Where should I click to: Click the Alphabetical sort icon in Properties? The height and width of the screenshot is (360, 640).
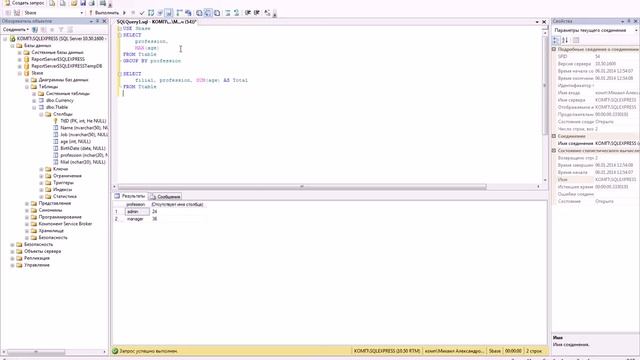coord(565,40)
